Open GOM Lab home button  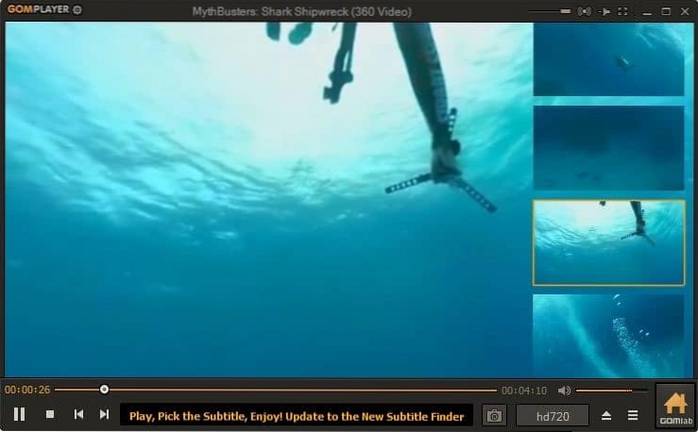coord(674,407)
